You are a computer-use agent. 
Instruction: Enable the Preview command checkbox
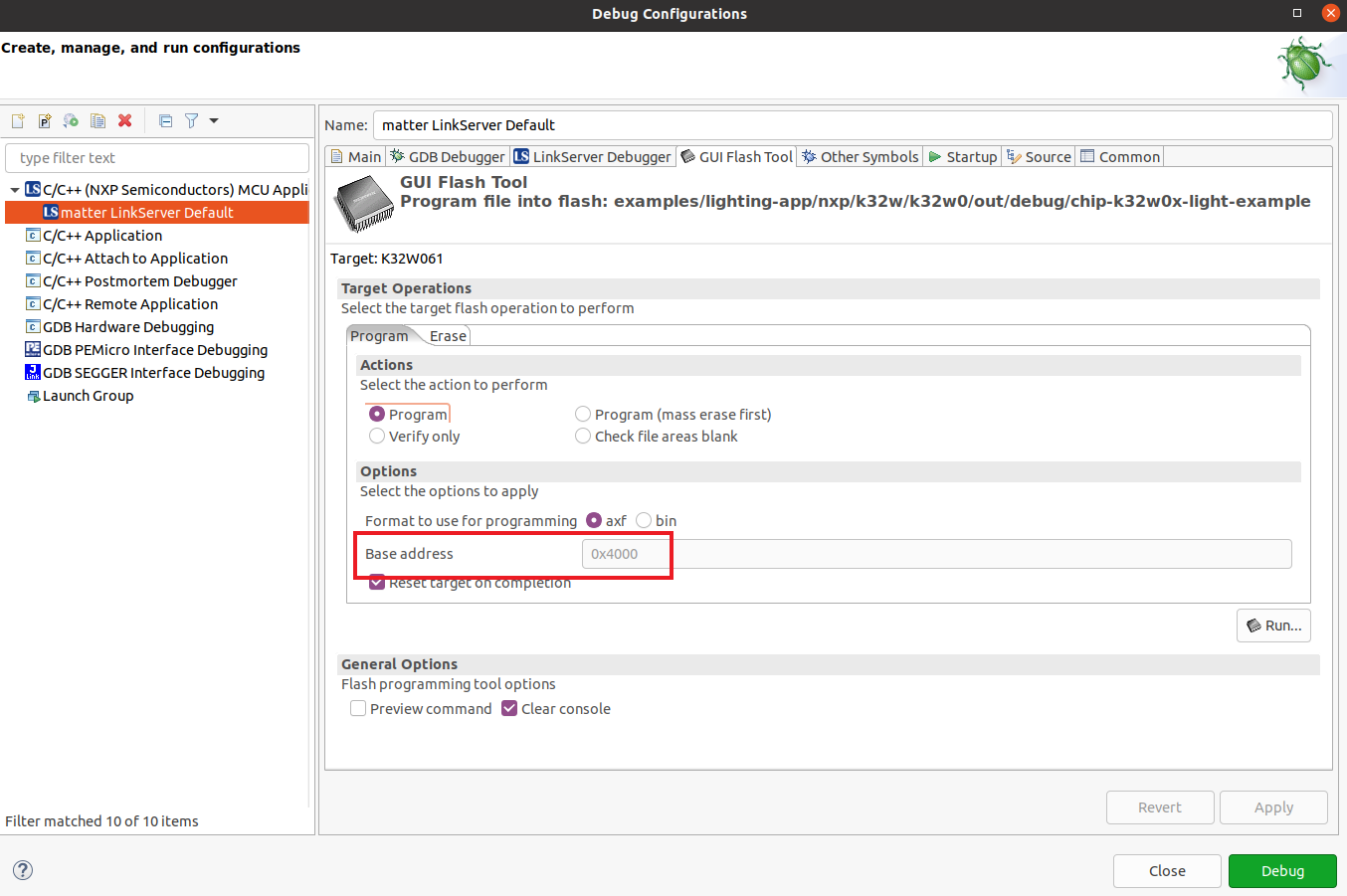pyautogui.click(x=358, y=708)
